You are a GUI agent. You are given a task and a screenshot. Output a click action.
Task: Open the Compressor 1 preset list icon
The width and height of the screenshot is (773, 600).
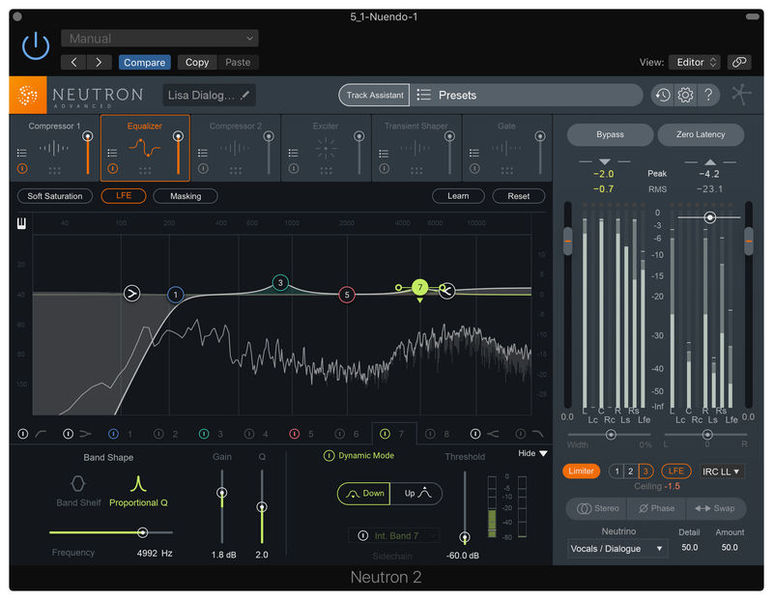coord(22,152)
